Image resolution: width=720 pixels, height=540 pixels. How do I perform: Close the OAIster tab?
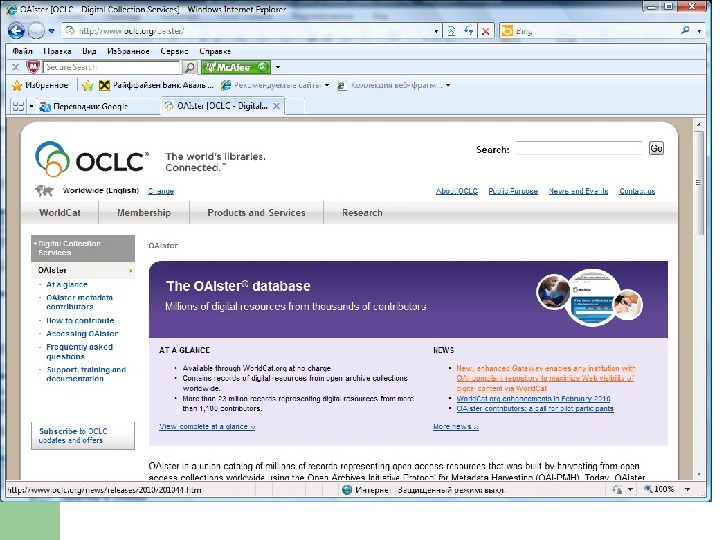tap(276, 106)
